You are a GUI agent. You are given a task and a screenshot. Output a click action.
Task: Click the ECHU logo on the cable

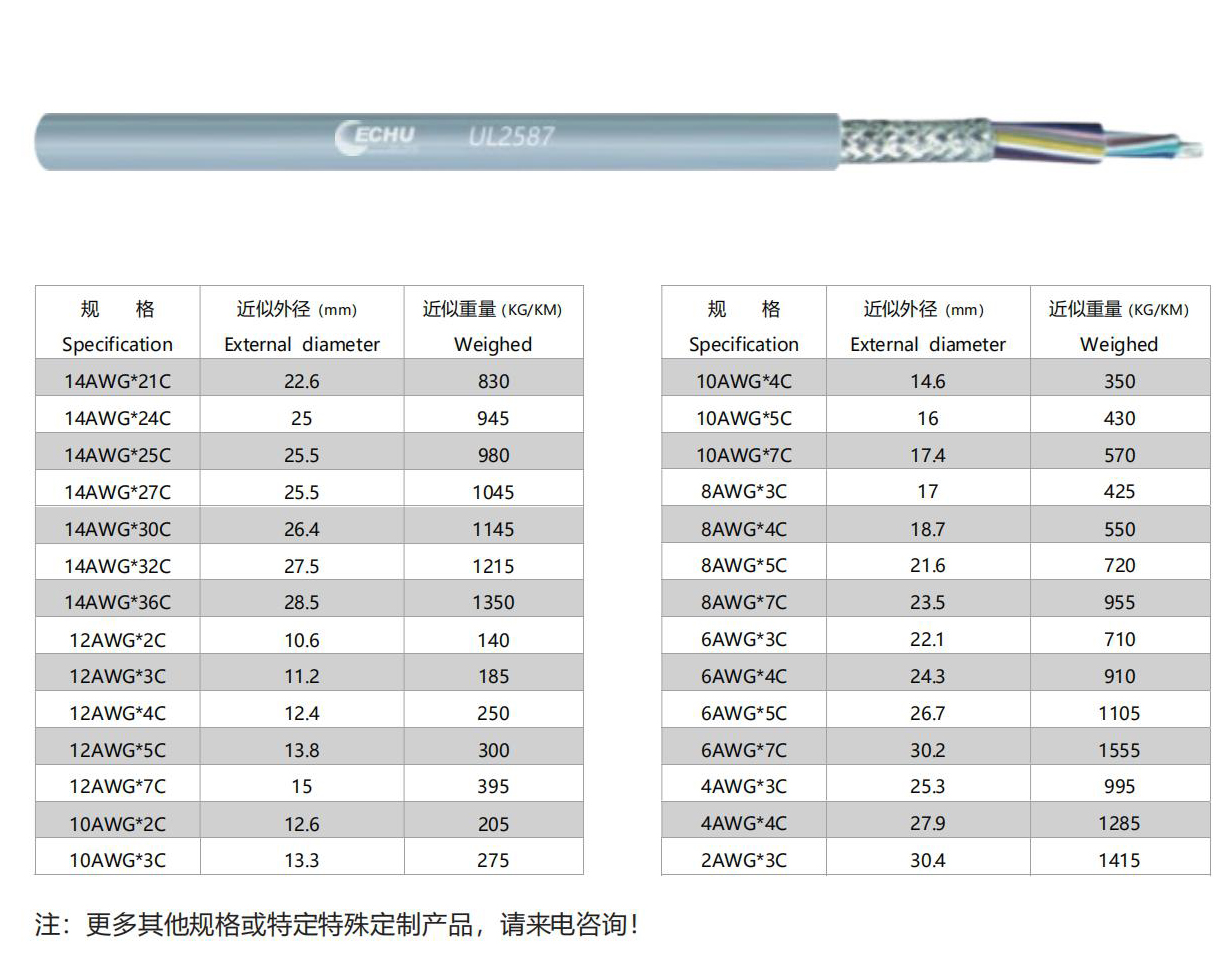click(x=376, y=138)
